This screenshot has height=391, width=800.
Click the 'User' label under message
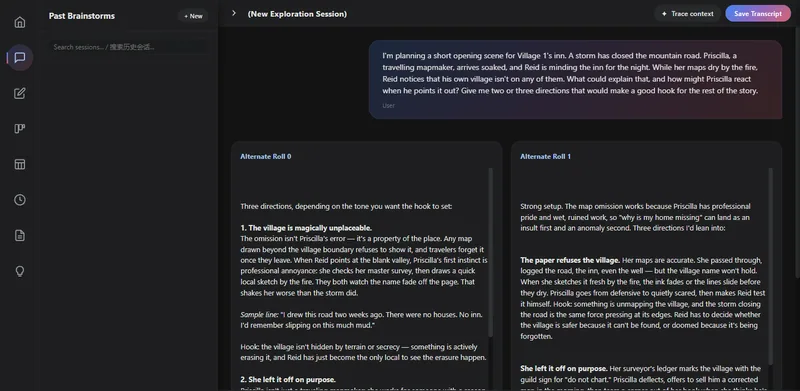[x=389, y=106]
